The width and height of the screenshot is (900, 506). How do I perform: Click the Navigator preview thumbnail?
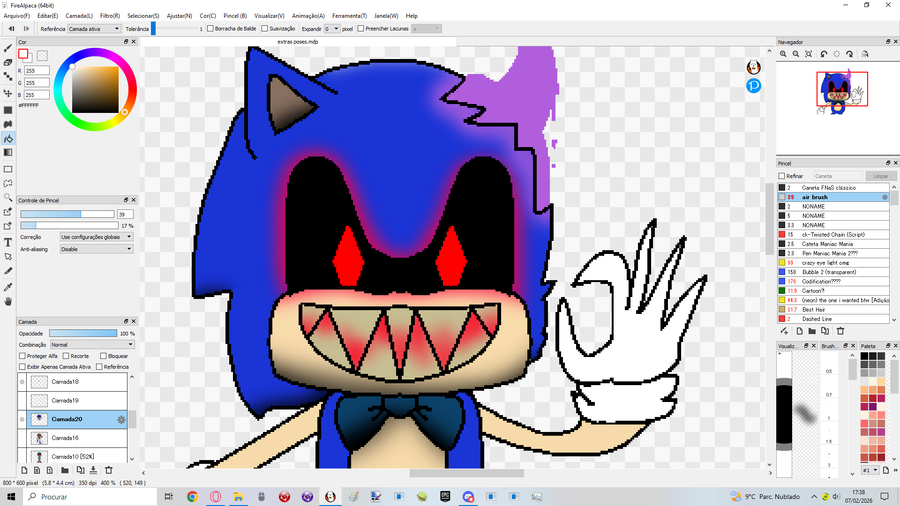(x=842, y=89)
